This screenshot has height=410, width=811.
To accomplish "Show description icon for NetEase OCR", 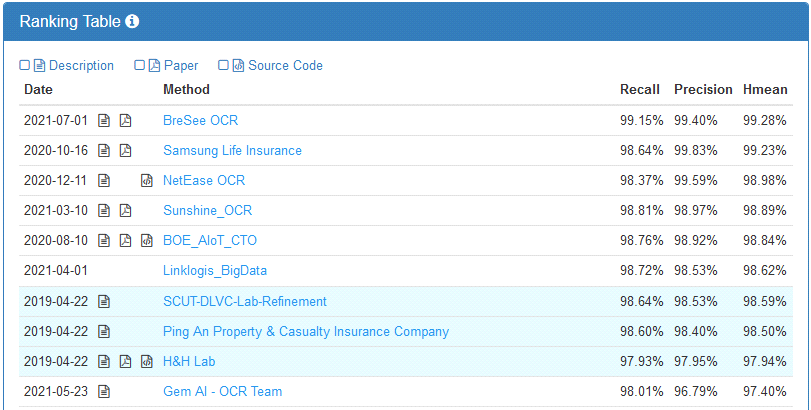I will coord(104,180).
